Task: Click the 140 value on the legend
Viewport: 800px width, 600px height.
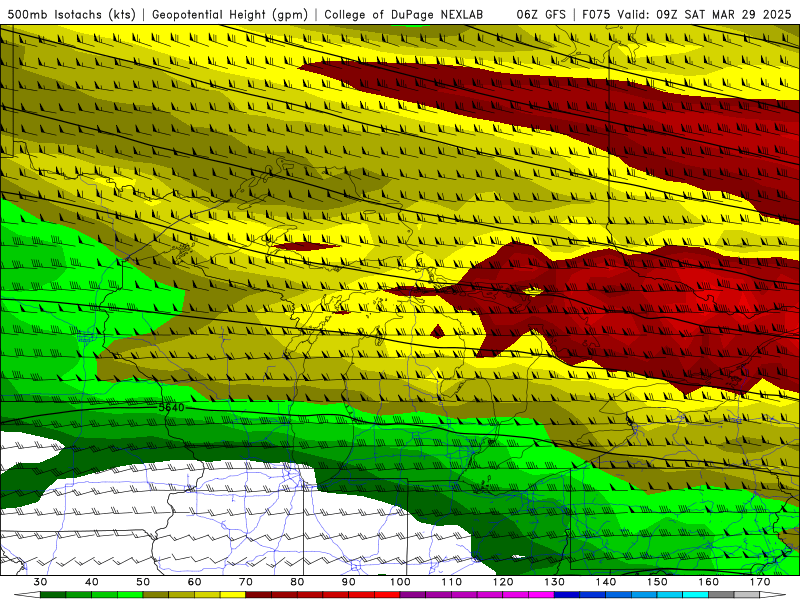Action: coord(606,582)
